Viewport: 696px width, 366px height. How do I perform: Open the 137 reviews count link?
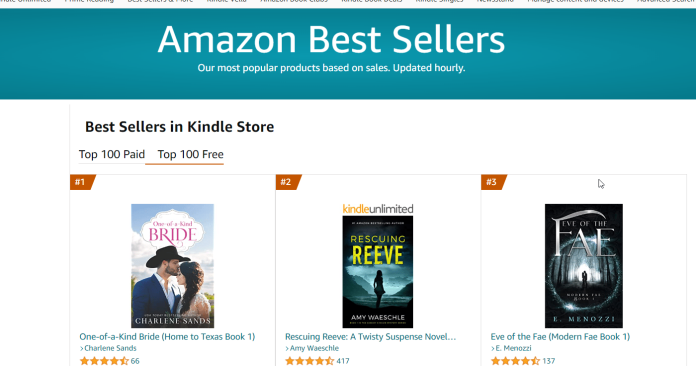[x=549, y=361]
